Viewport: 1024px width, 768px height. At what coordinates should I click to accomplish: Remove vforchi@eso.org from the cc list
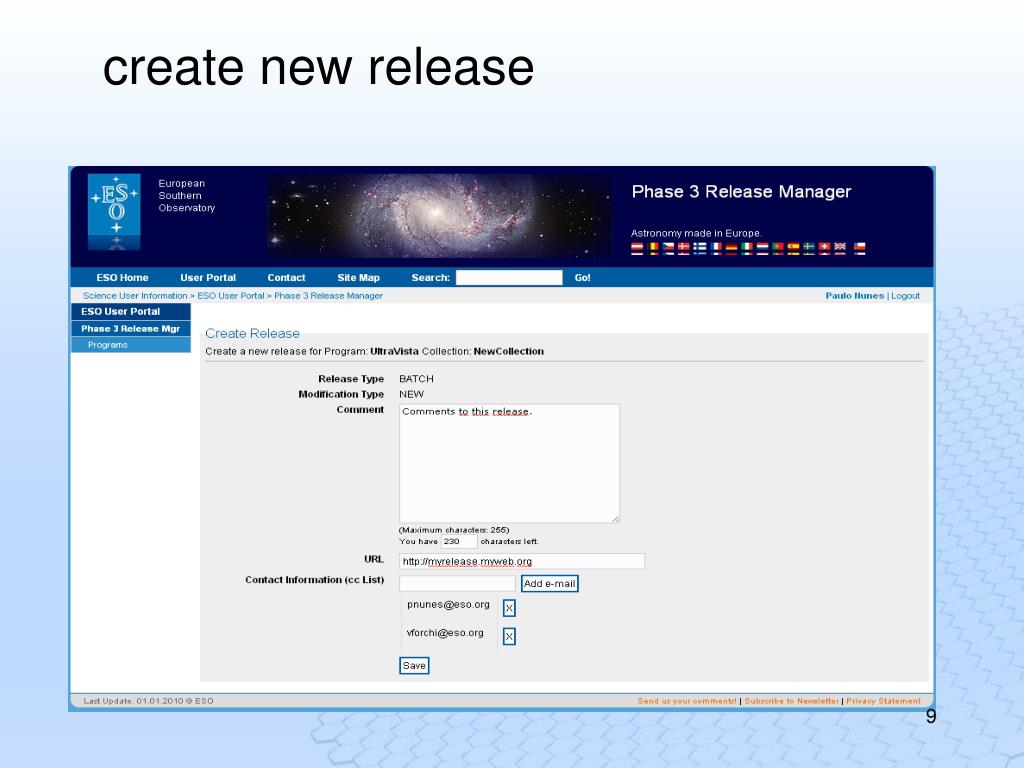click(x=509, y=636)
